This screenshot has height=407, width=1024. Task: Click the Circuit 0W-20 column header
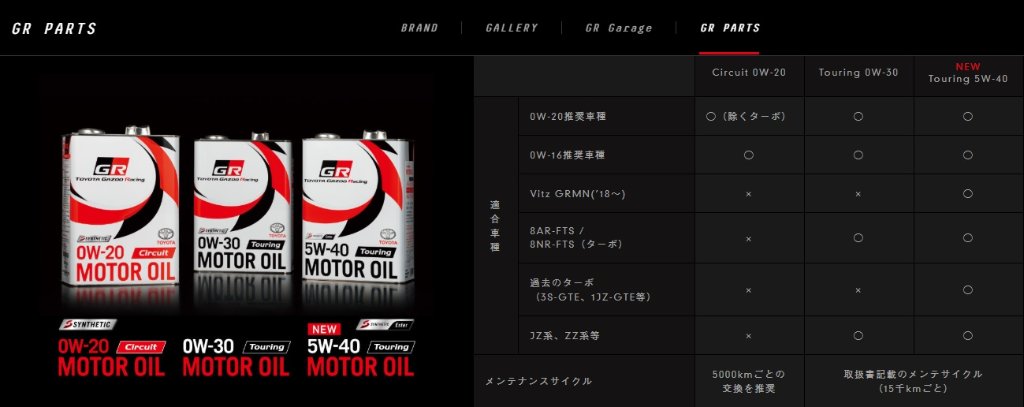tap(749, 73)
